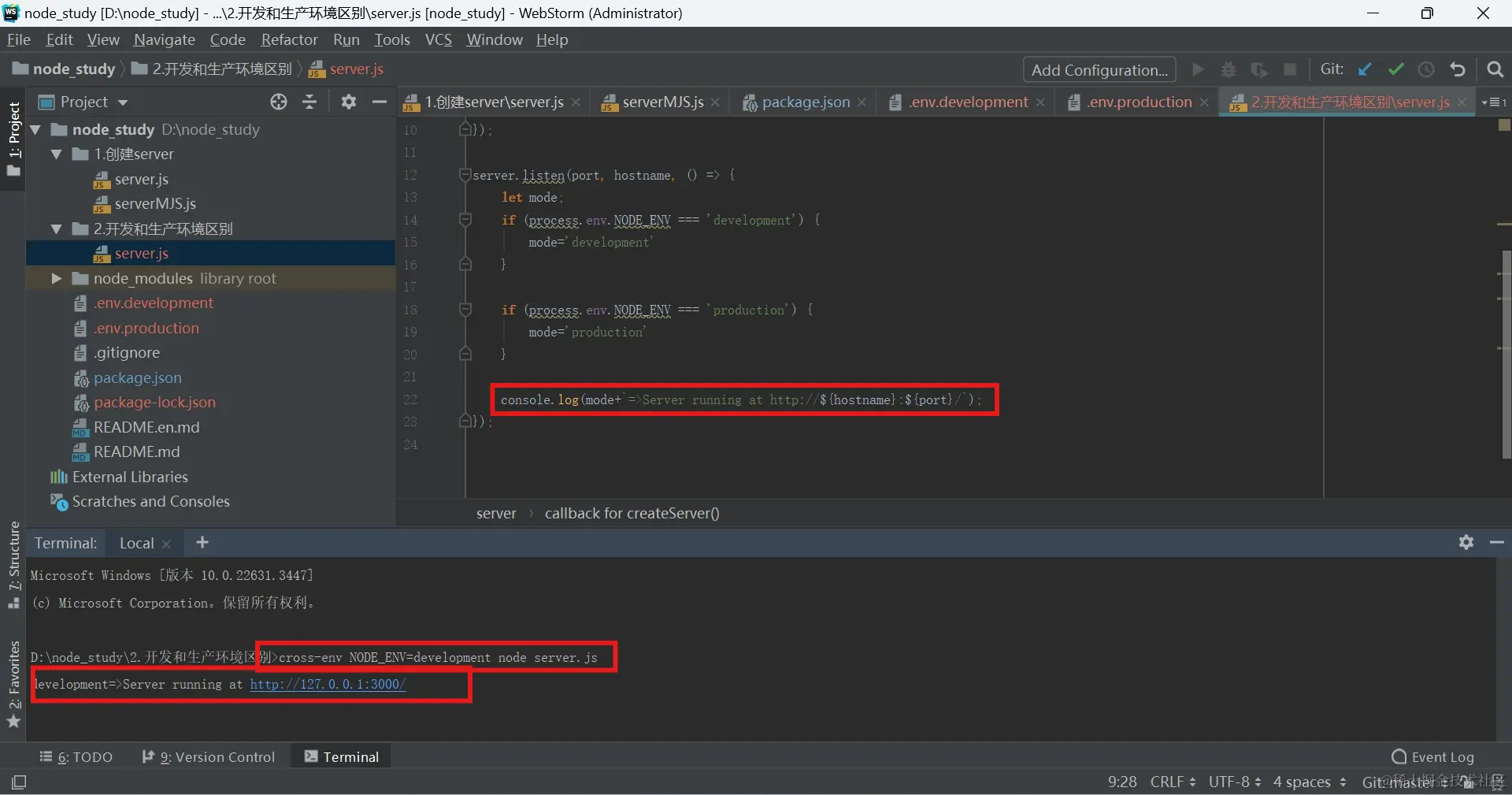
Task: Fold the server.listen code block at line 12
Action: (465, 175)
